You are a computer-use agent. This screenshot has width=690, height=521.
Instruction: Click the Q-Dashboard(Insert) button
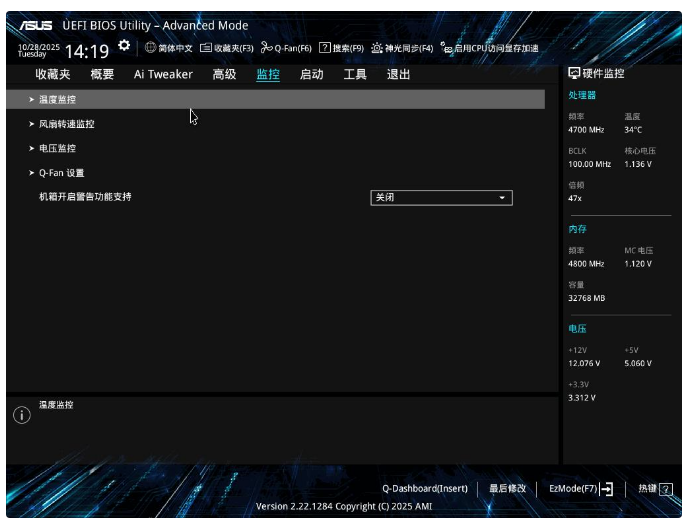point(424,488)
